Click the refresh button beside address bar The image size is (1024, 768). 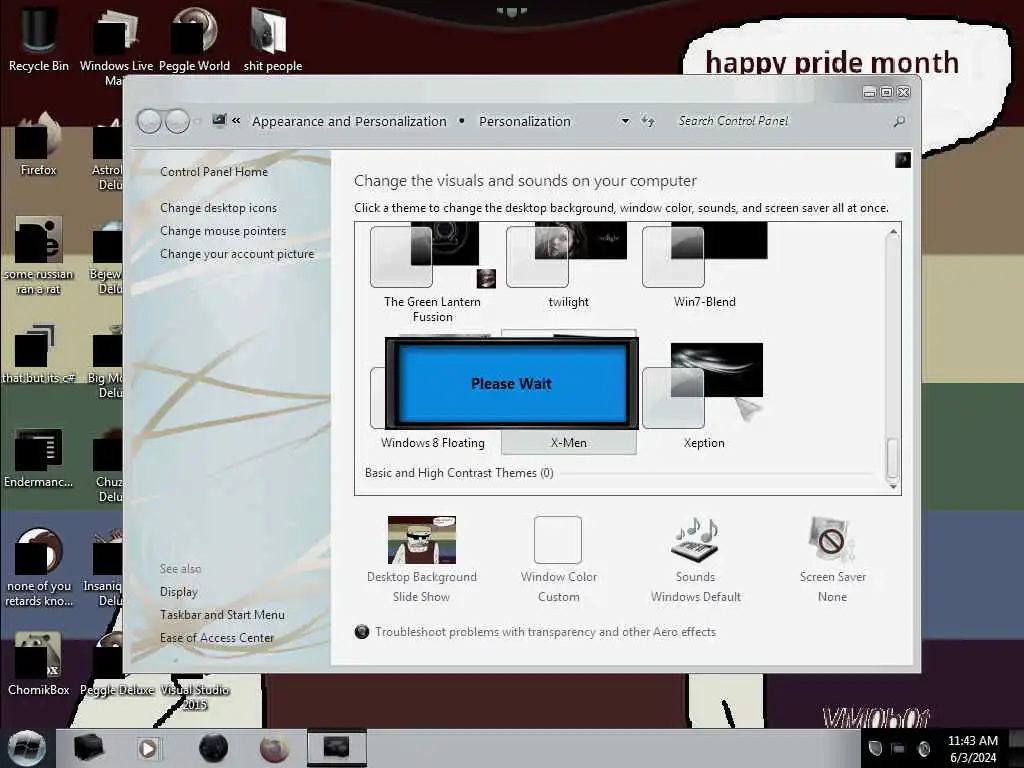coord(648,121)
